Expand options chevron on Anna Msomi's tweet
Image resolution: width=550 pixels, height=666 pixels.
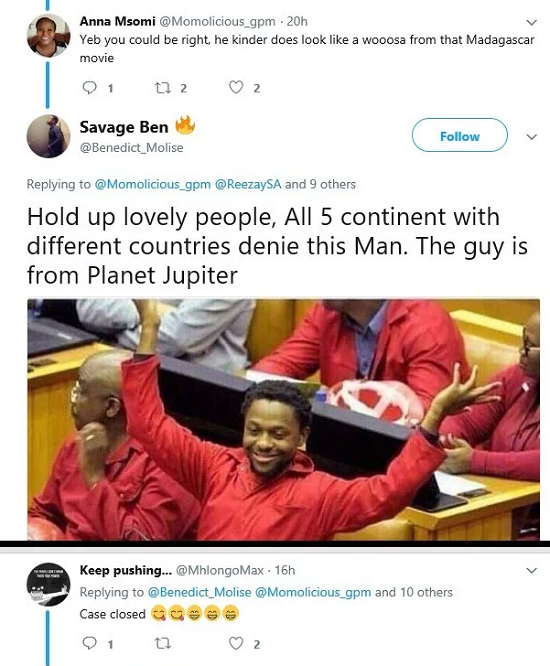[531, 22]
